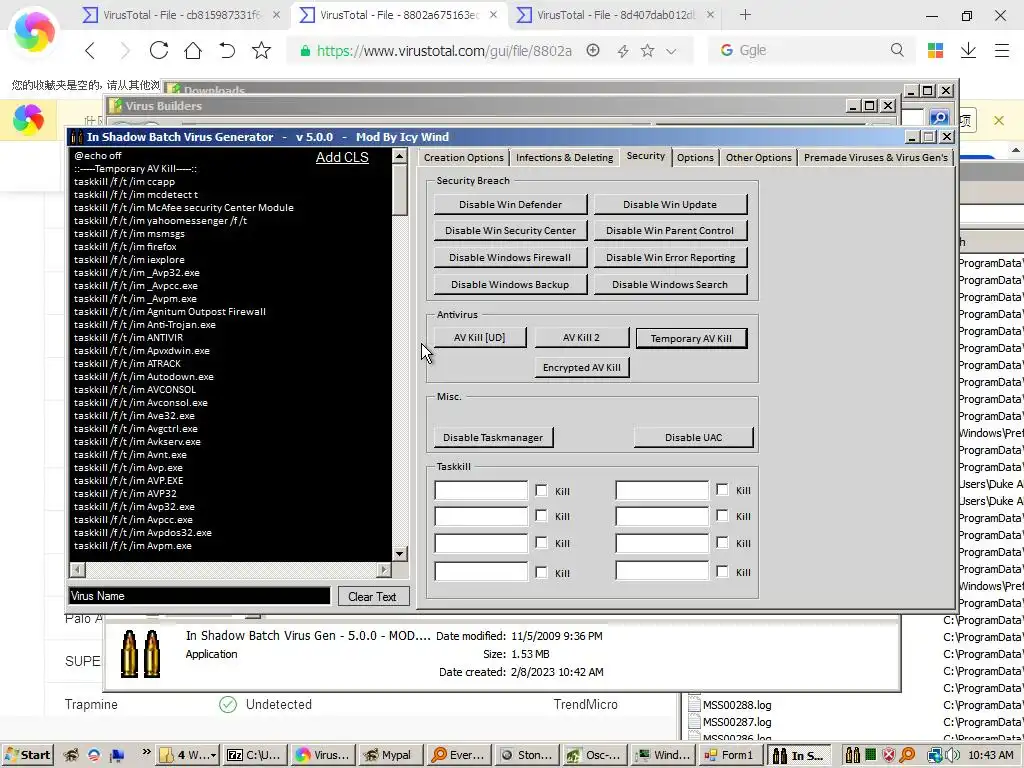This screenshot has width=1024, height=768.
Task: Click first Taskkill text field on left
Action: [x=481, y=490]
